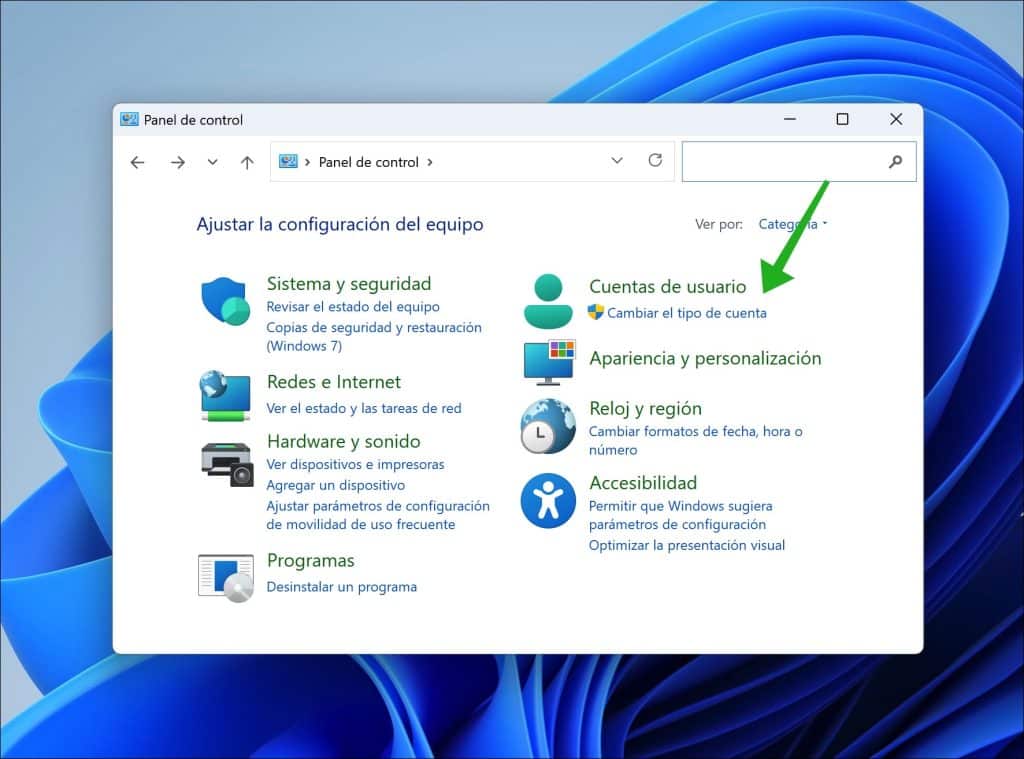Open Ver el estado y las tareas de red
1024x759 pixels.
(x=364, y=408)
